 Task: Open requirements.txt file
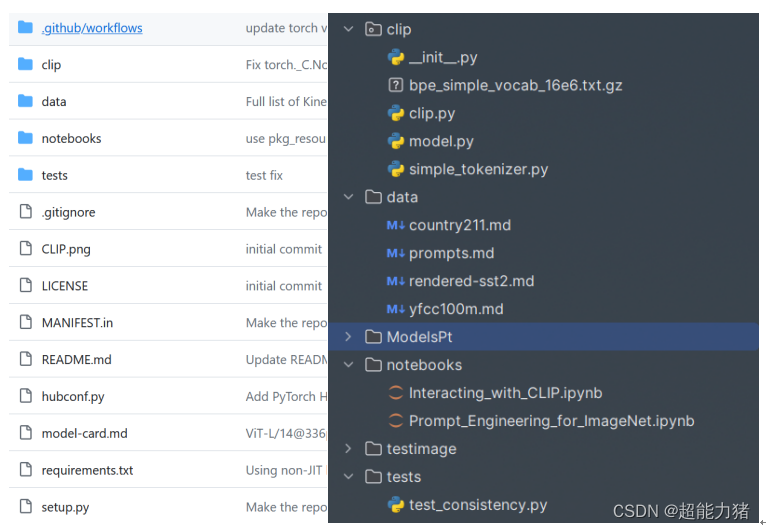point(87,470)
